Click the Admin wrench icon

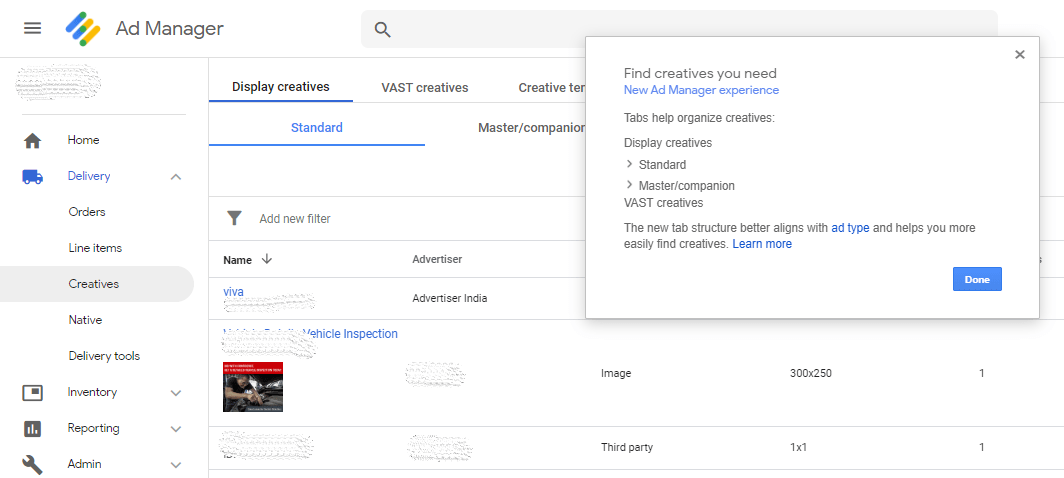coord(32,465)
